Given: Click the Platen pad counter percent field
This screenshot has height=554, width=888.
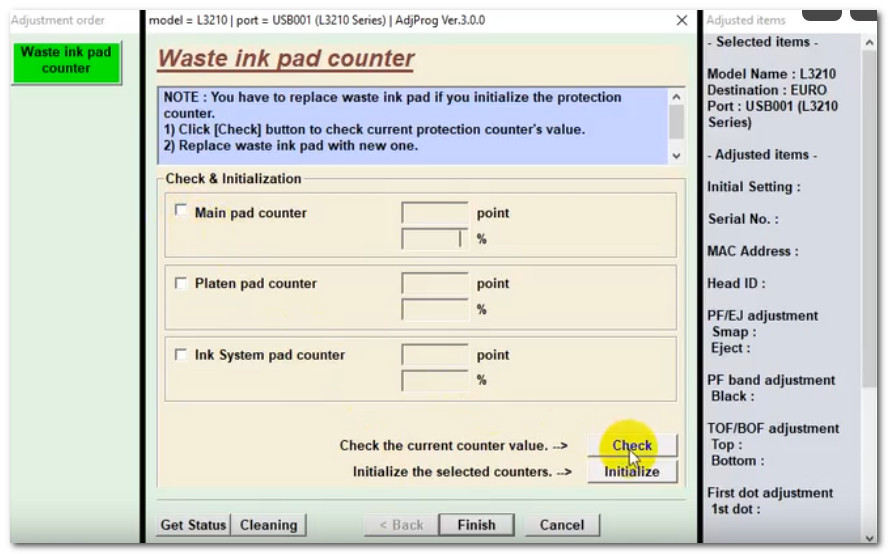Looking at the screenshot, I should click(435, 310).
